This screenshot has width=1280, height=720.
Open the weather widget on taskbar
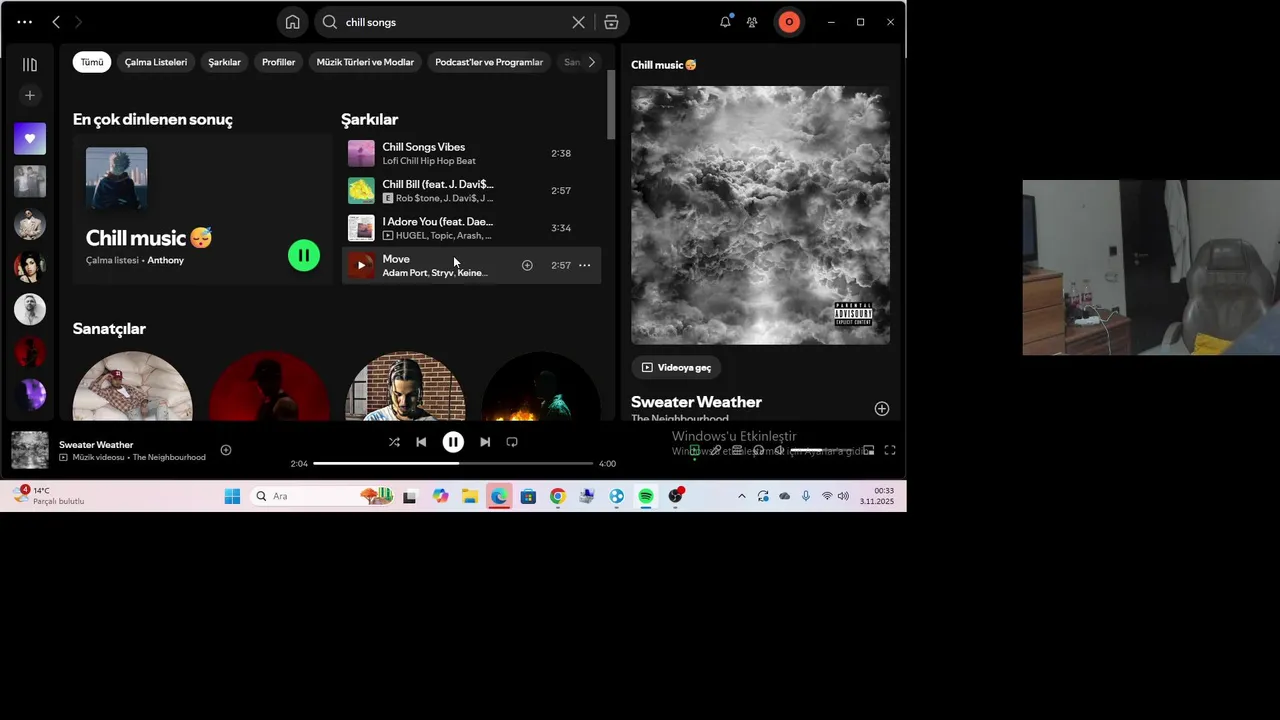[50, 496]
